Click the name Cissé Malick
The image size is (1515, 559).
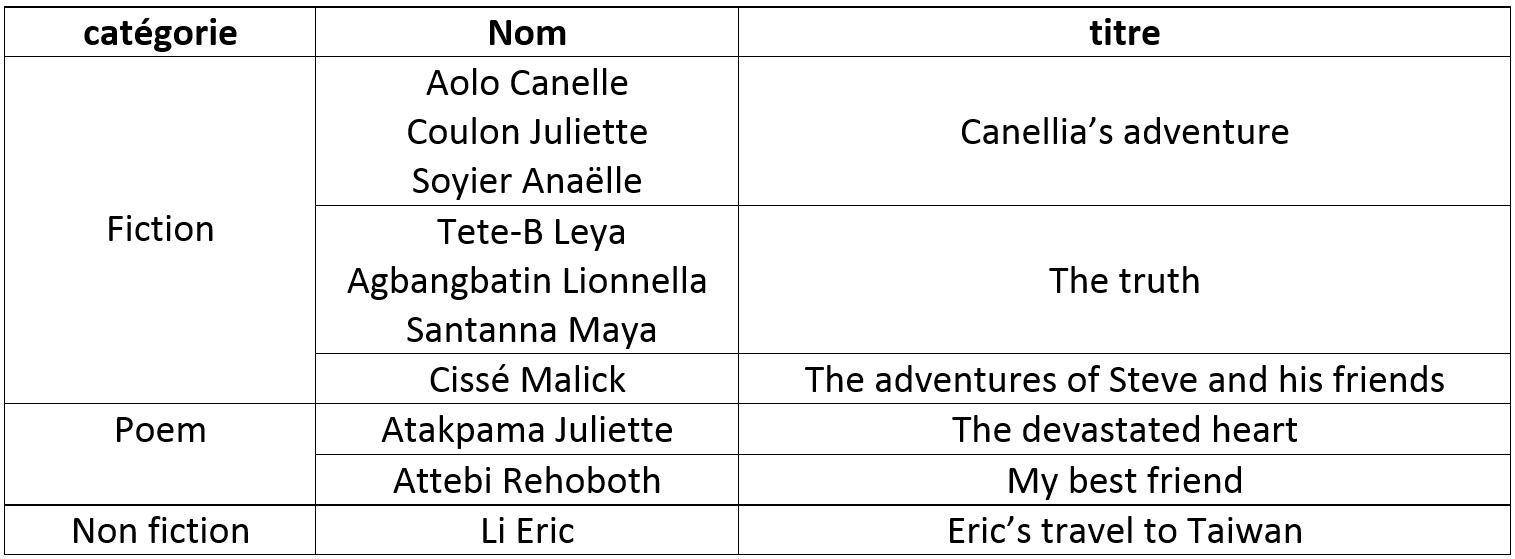(527, 379)
